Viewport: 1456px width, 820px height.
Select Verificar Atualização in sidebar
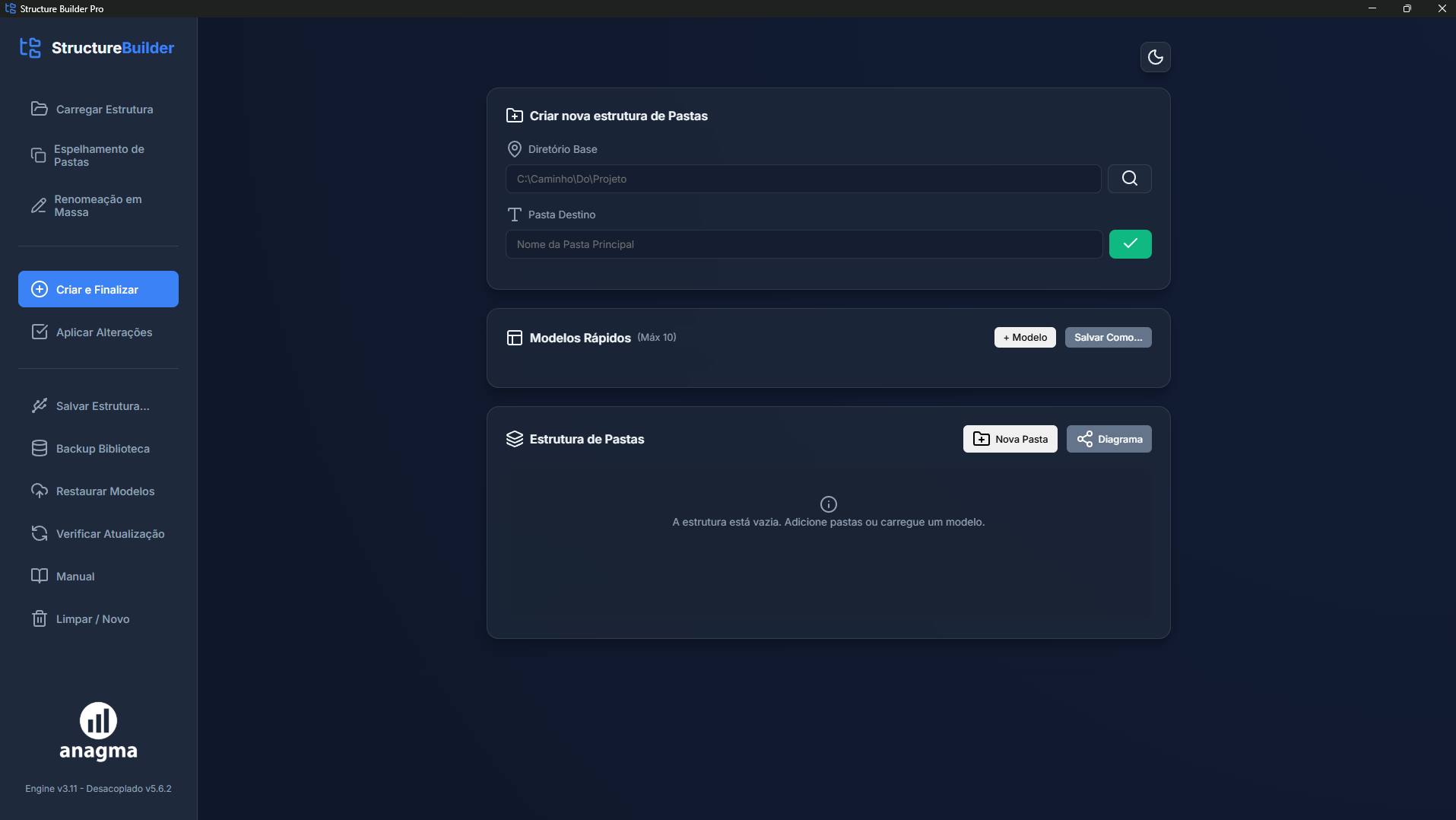pyautogui.click(x=98, y=533)
